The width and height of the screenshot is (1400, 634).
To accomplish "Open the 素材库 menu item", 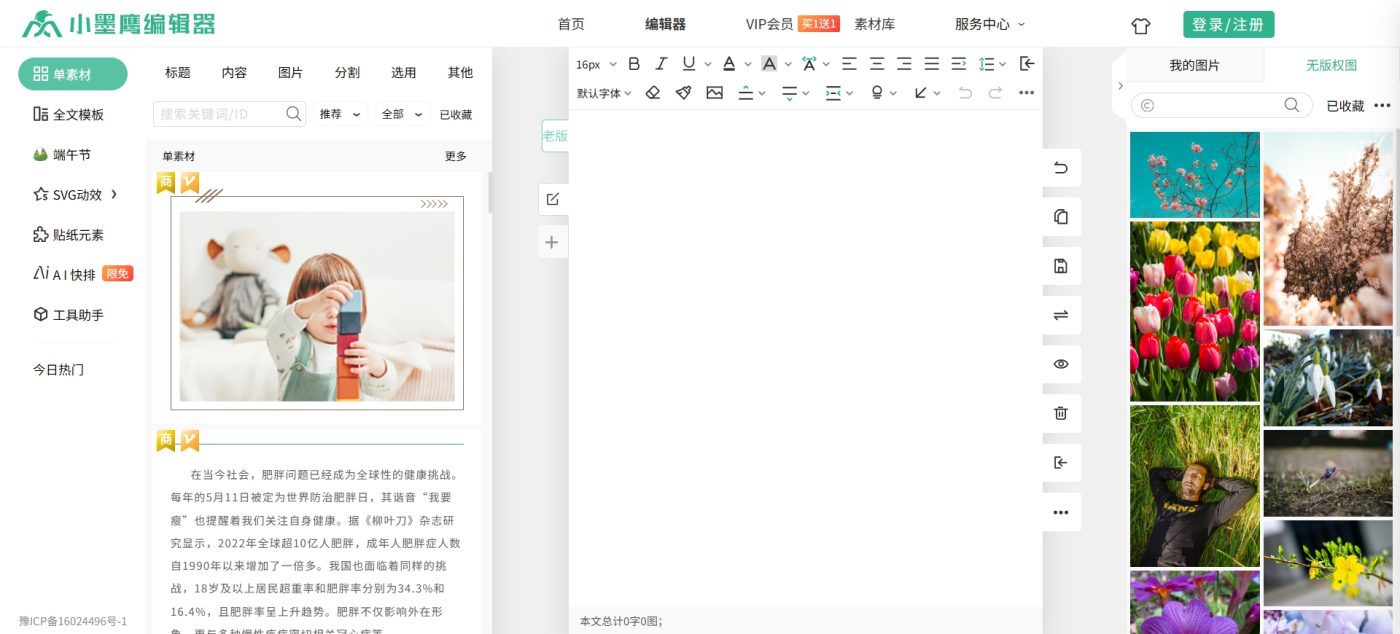I will click(875, 24).
